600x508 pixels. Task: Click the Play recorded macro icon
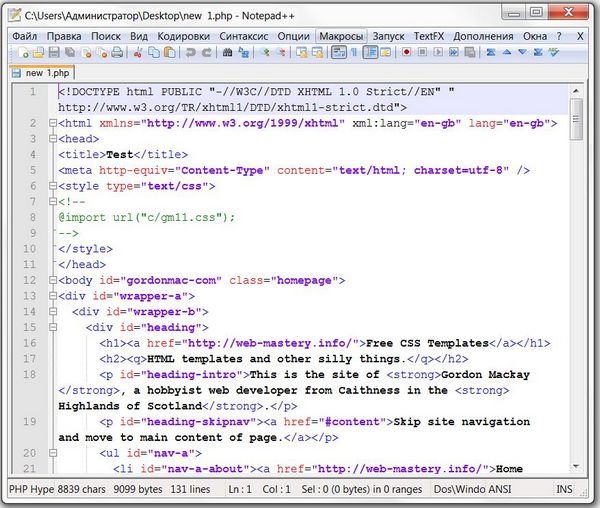[x=438, y=52]
